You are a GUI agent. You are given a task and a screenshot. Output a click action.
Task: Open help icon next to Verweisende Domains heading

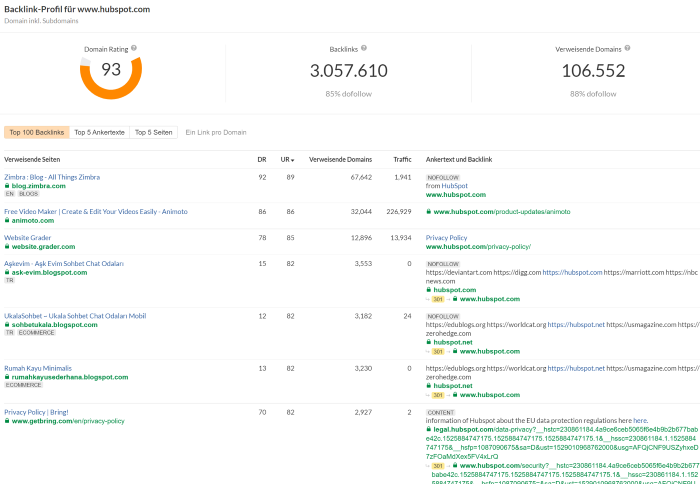pos(627,48)
